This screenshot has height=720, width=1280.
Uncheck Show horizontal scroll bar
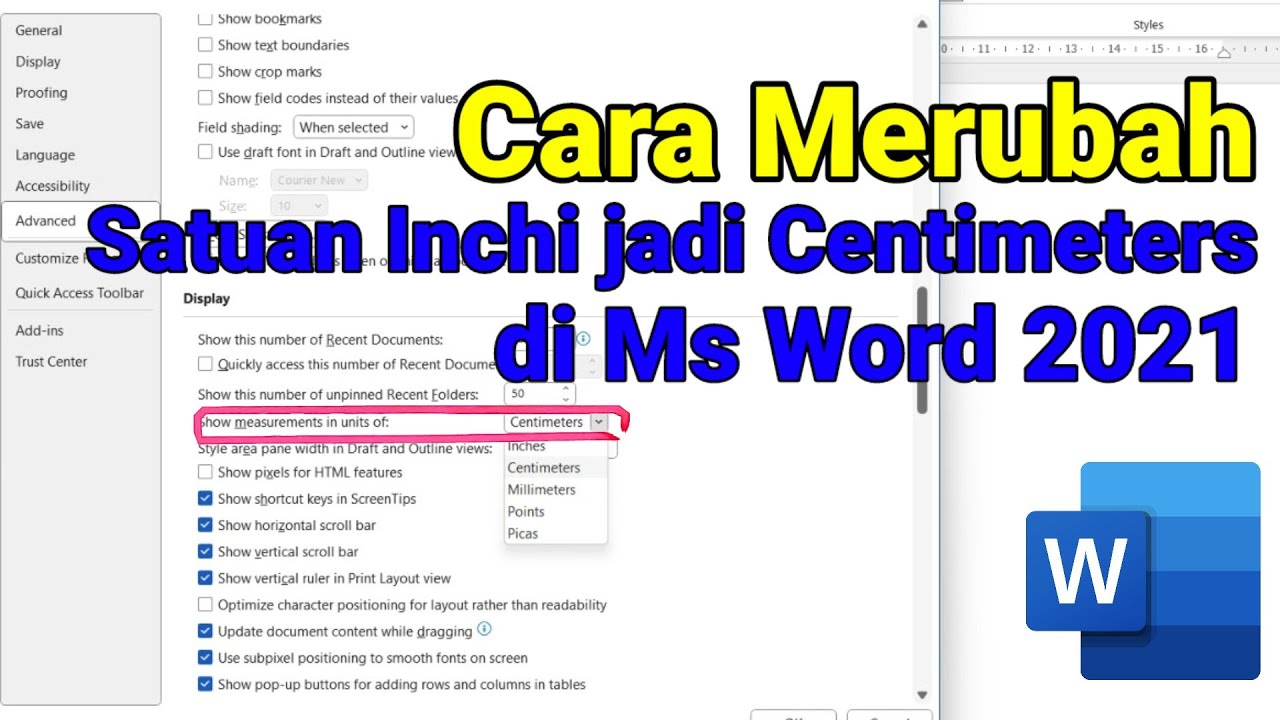tap(205, 525)
